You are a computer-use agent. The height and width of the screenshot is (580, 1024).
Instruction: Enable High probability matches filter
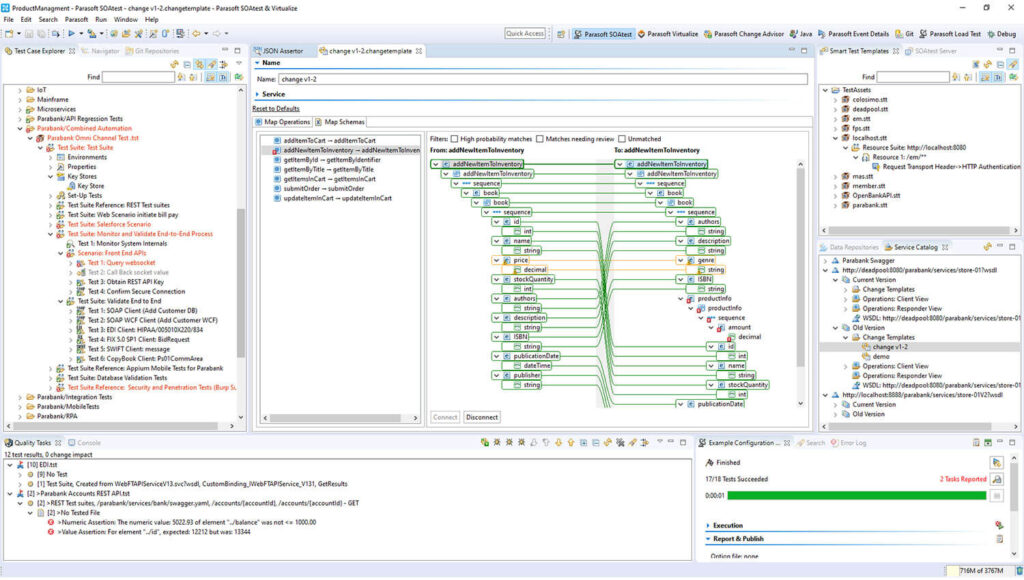455,139
